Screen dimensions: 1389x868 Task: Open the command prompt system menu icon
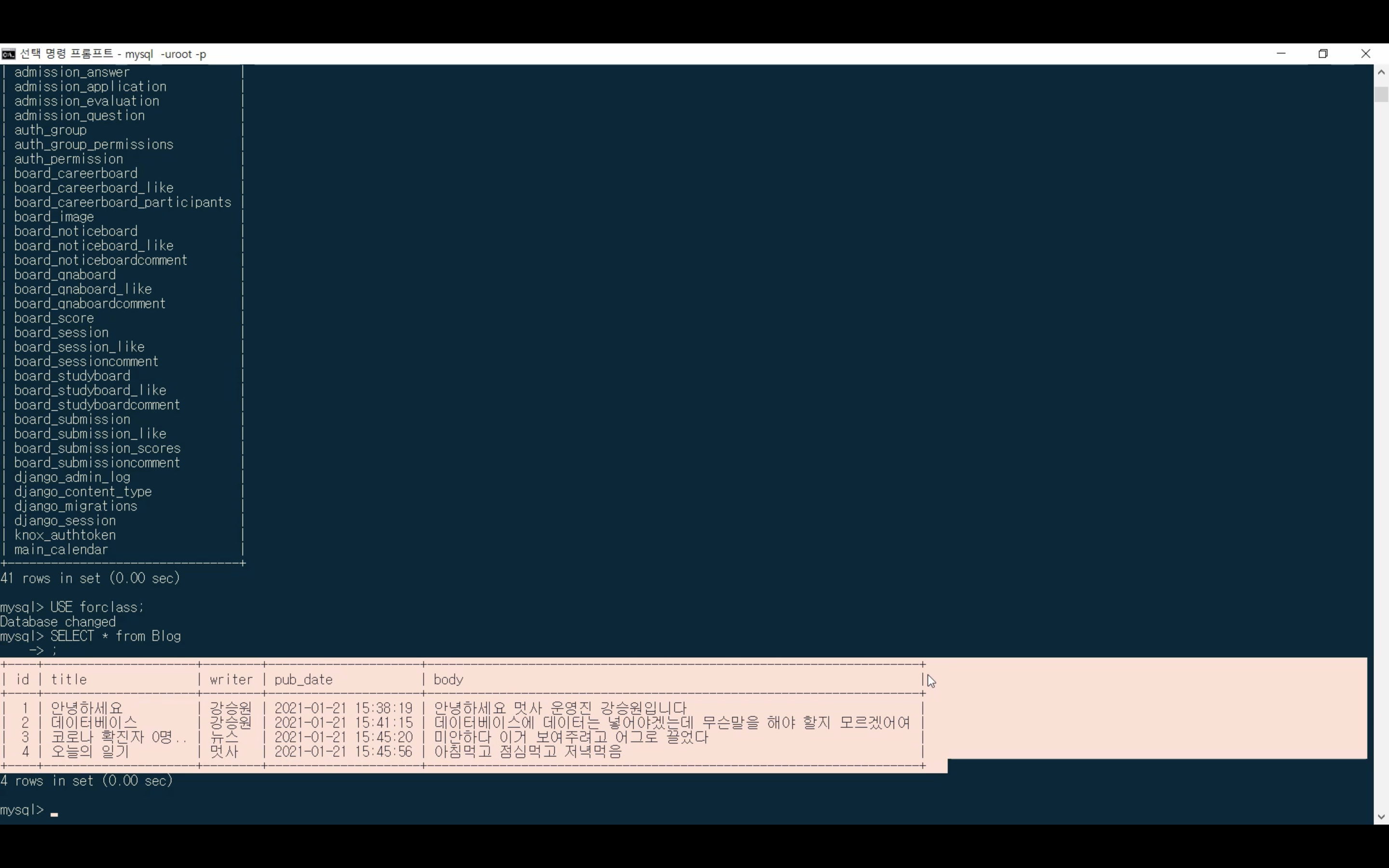tap(8, 54)
